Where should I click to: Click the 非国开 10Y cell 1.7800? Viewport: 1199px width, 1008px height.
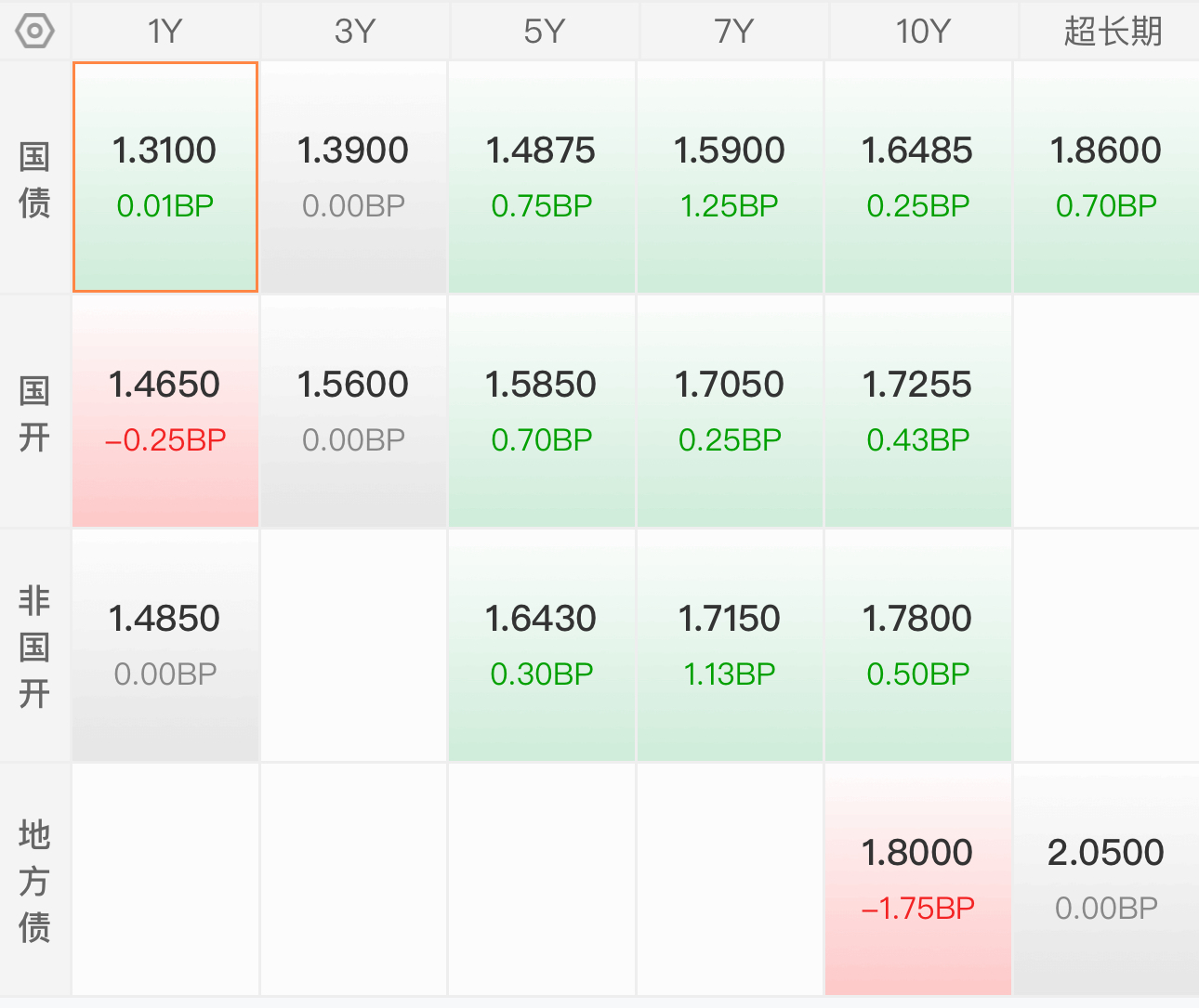point(917,646)
